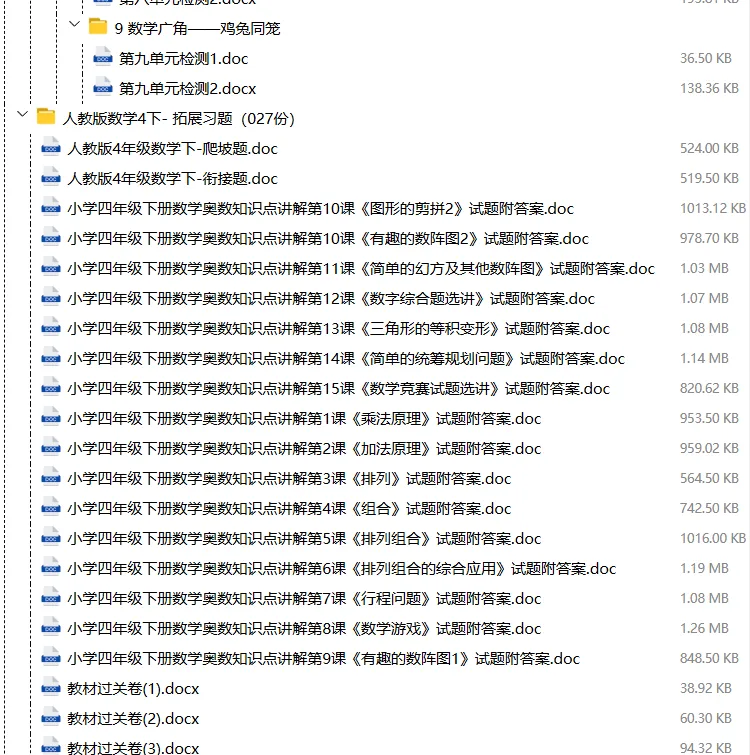Screen dimensions: 750x755
Task: Select the 第14课《简单的统筹规划问题》file name
Action: (346, 359)
